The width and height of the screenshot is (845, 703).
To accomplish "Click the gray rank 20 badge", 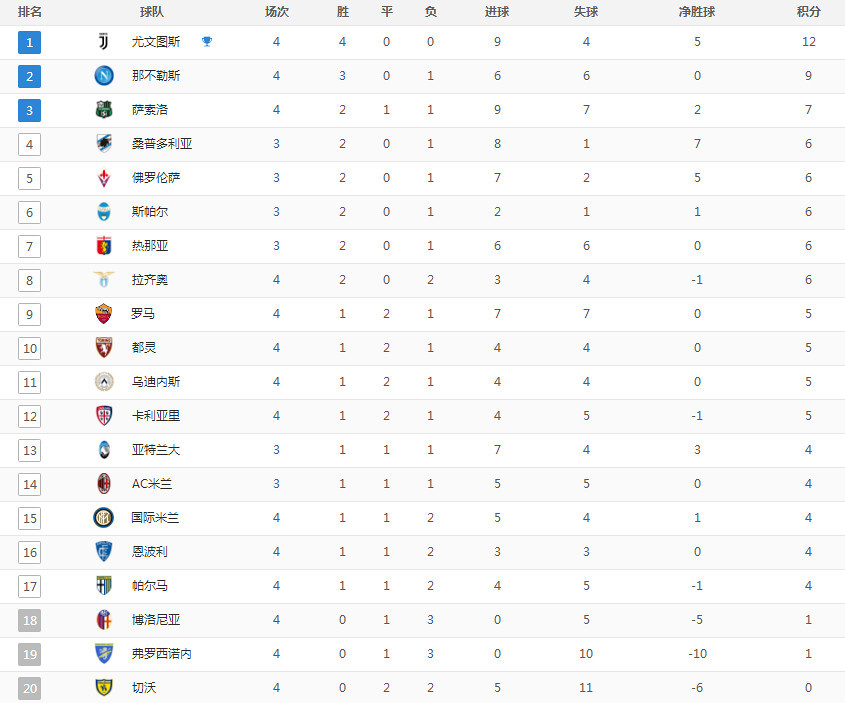I will [x=30, y=688].
